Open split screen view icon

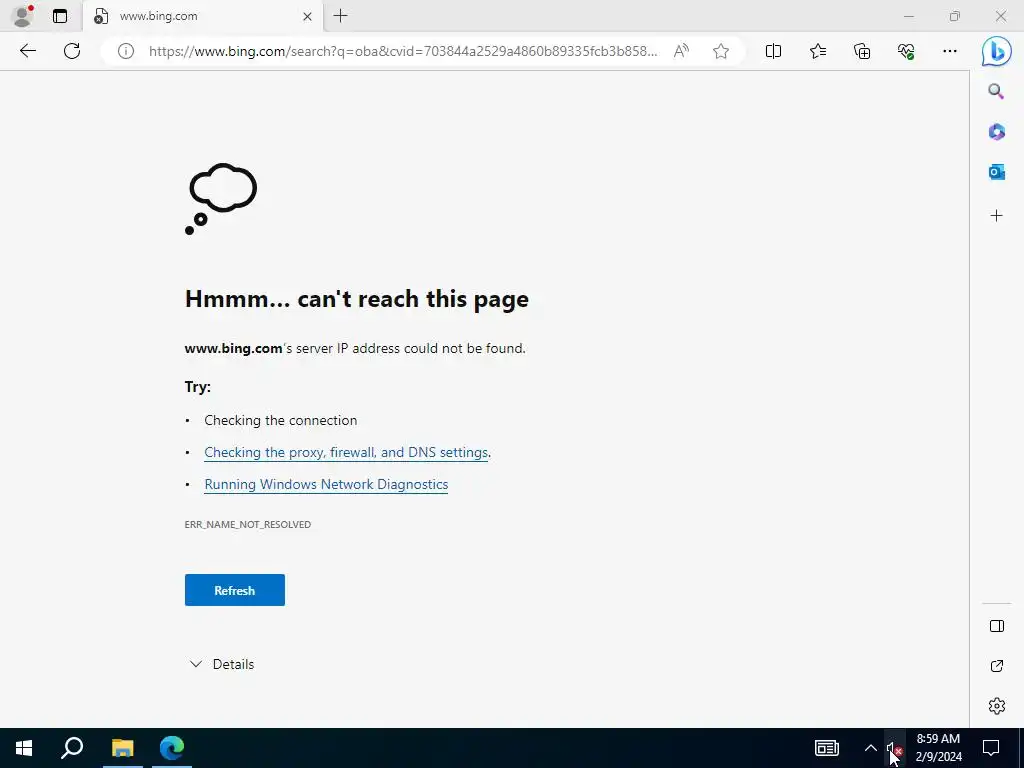pyautogui.click(x=773, y=51)
